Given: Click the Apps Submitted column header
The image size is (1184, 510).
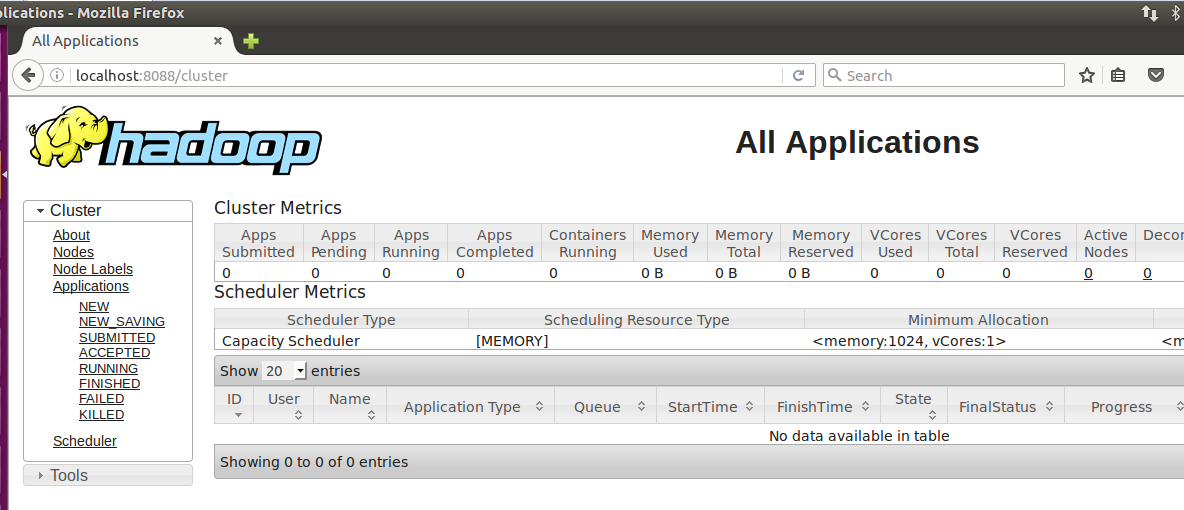Looking at the screenshot, I should coord(259,243).
